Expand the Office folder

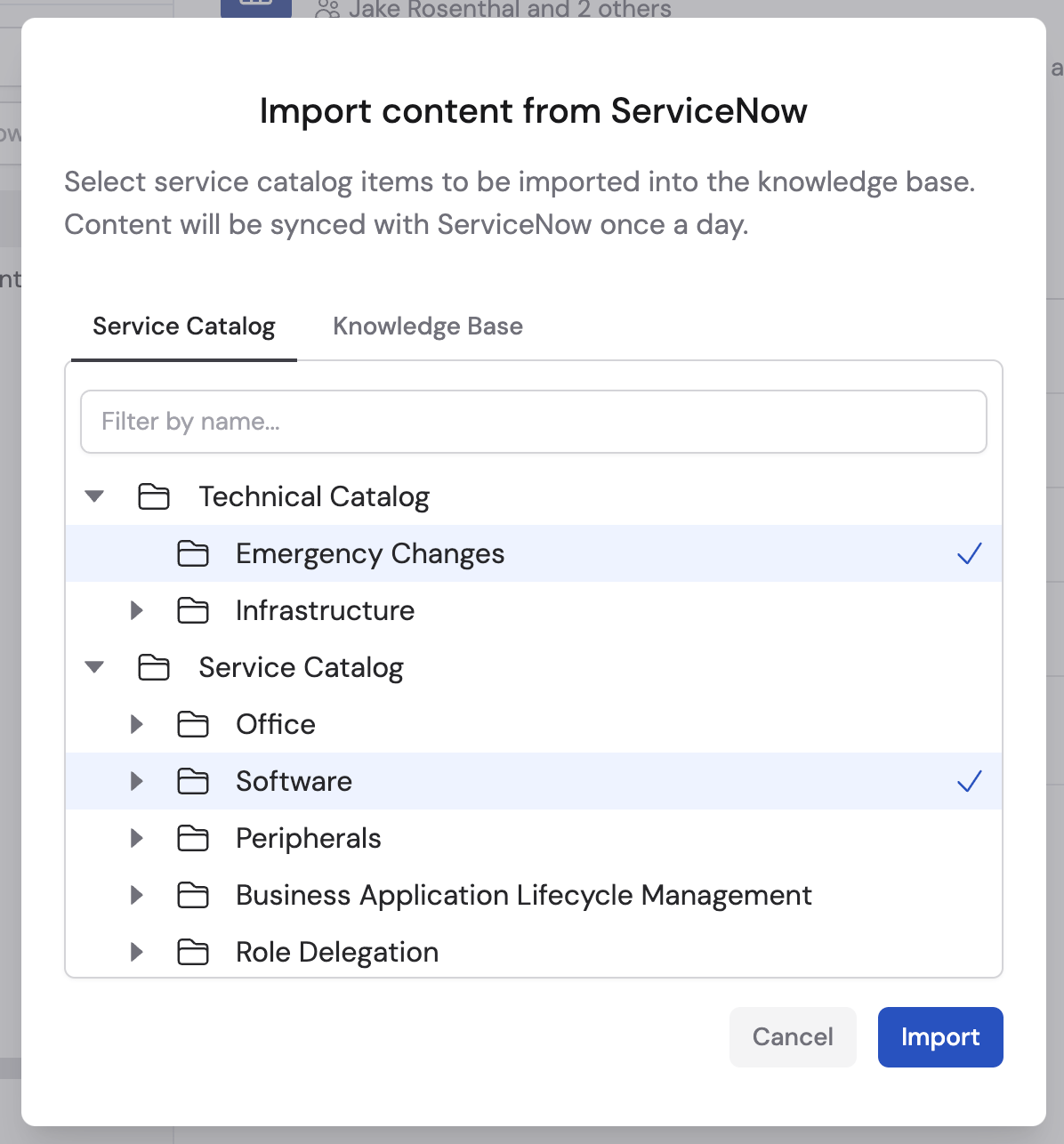(136, 724)
